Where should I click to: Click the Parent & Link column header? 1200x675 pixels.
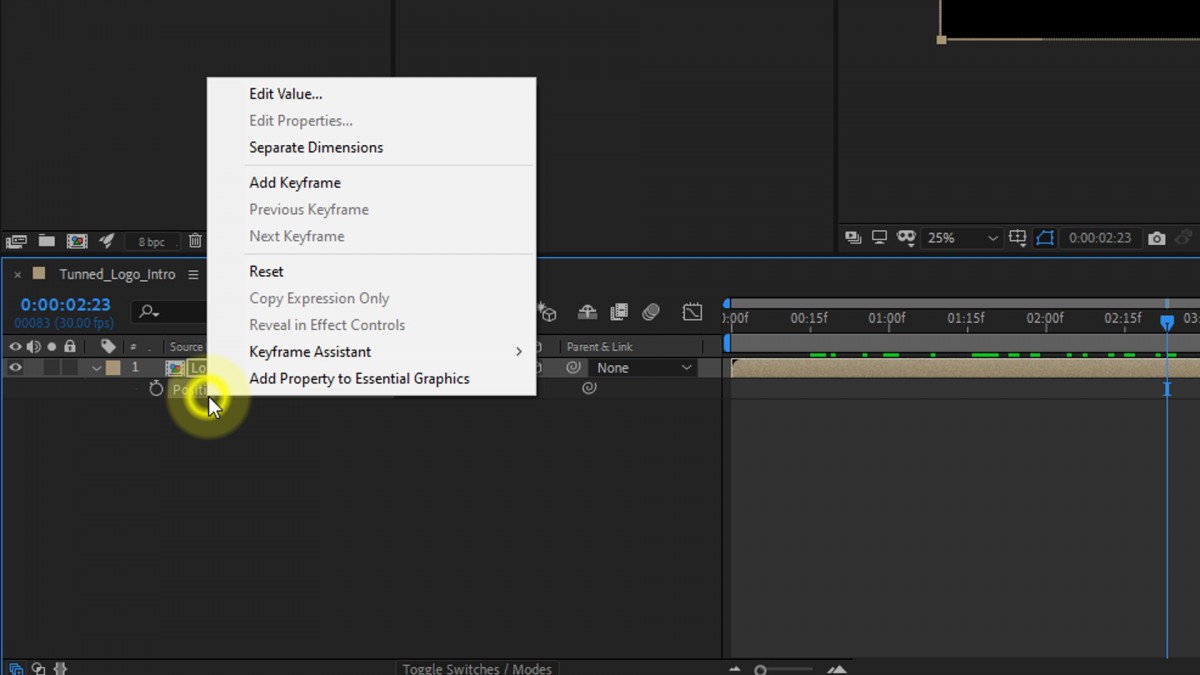pos(600,347)
